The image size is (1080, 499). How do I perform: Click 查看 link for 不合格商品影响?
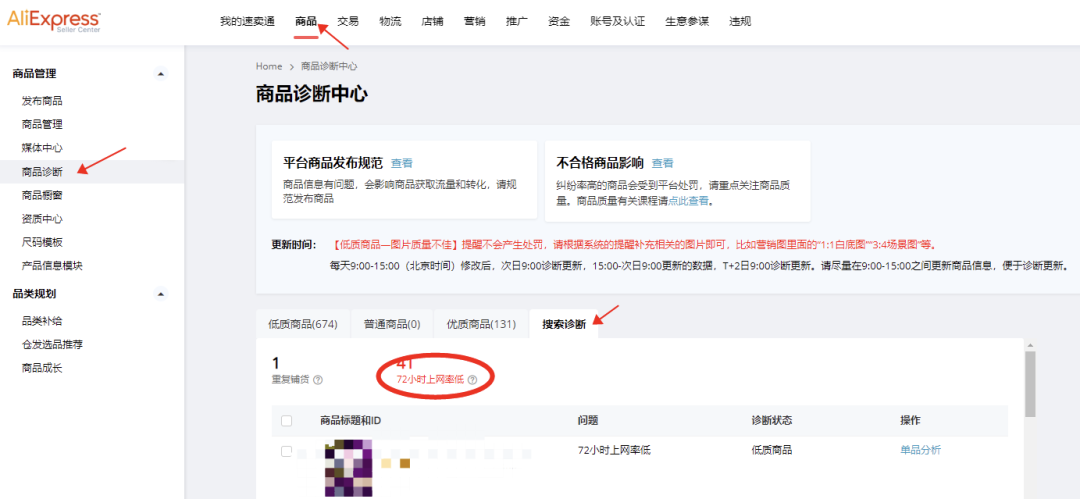(663, 163)
